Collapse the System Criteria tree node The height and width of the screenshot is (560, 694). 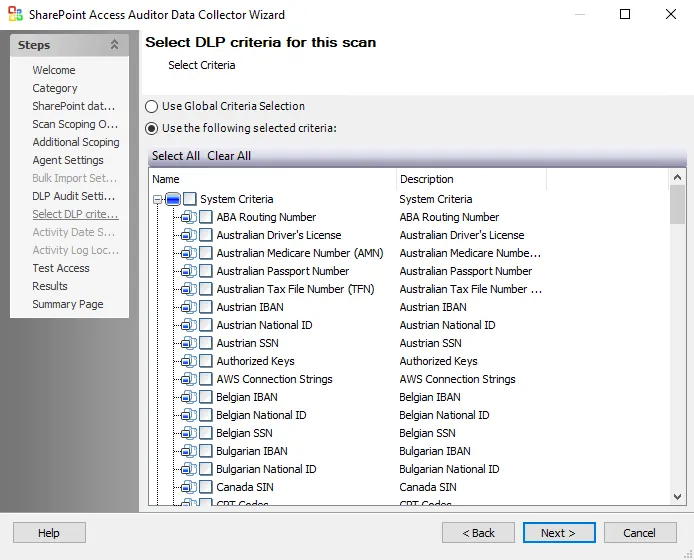point(157,200)
